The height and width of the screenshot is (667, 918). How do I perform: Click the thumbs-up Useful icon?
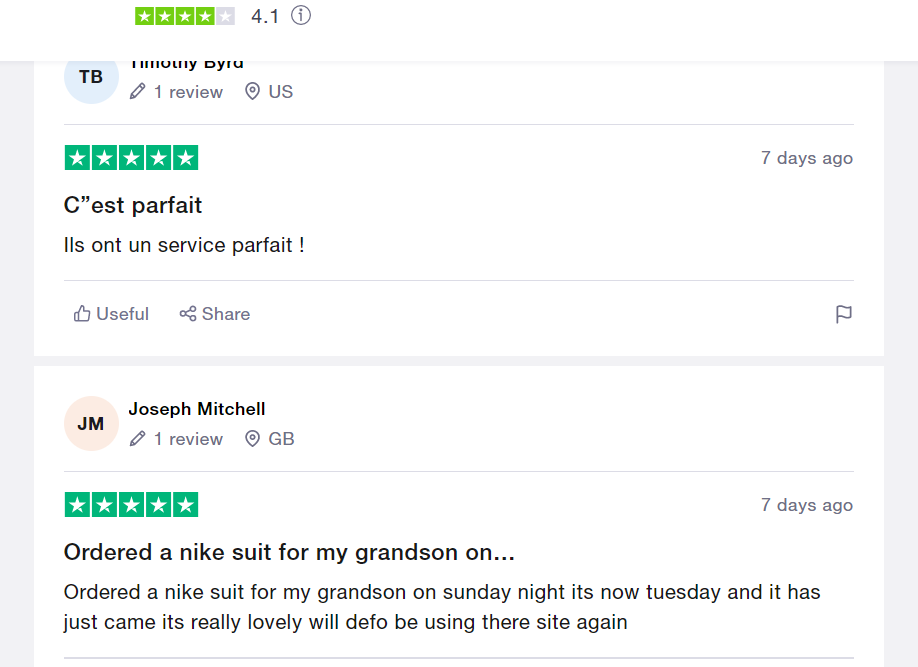[x=82, y=314]
